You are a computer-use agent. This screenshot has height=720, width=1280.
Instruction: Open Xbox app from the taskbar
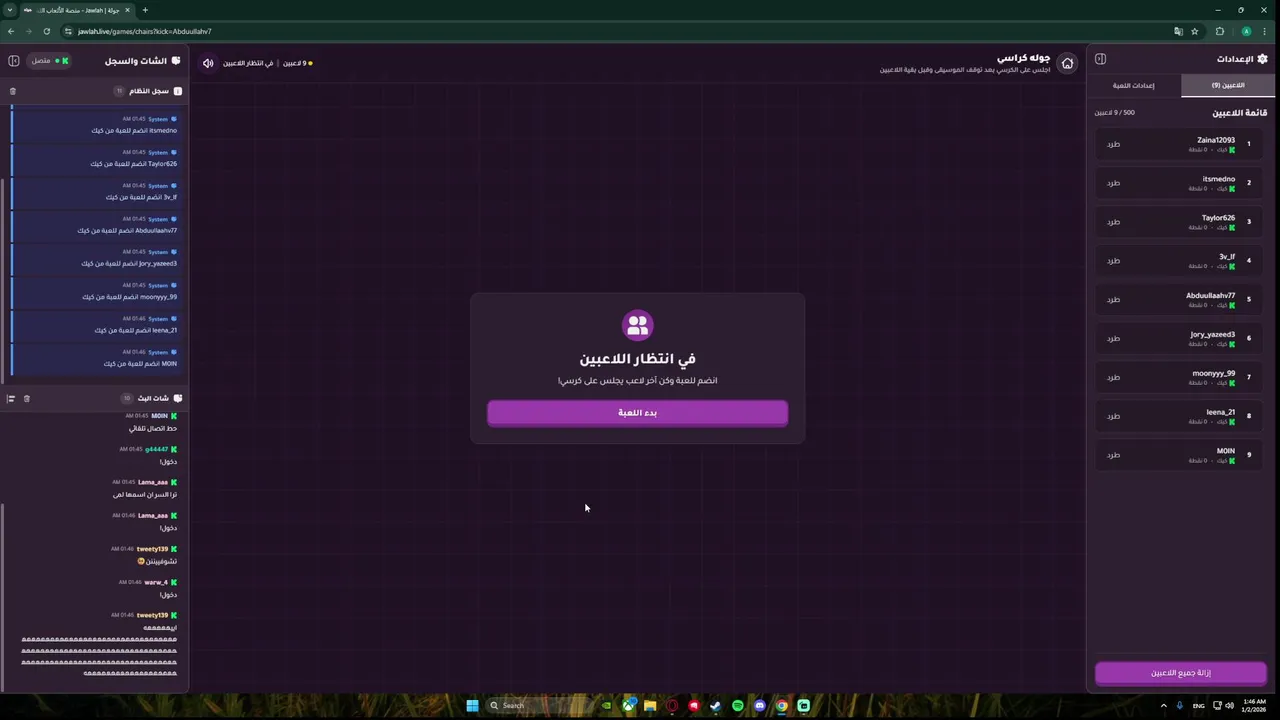(x=628, y=705)
